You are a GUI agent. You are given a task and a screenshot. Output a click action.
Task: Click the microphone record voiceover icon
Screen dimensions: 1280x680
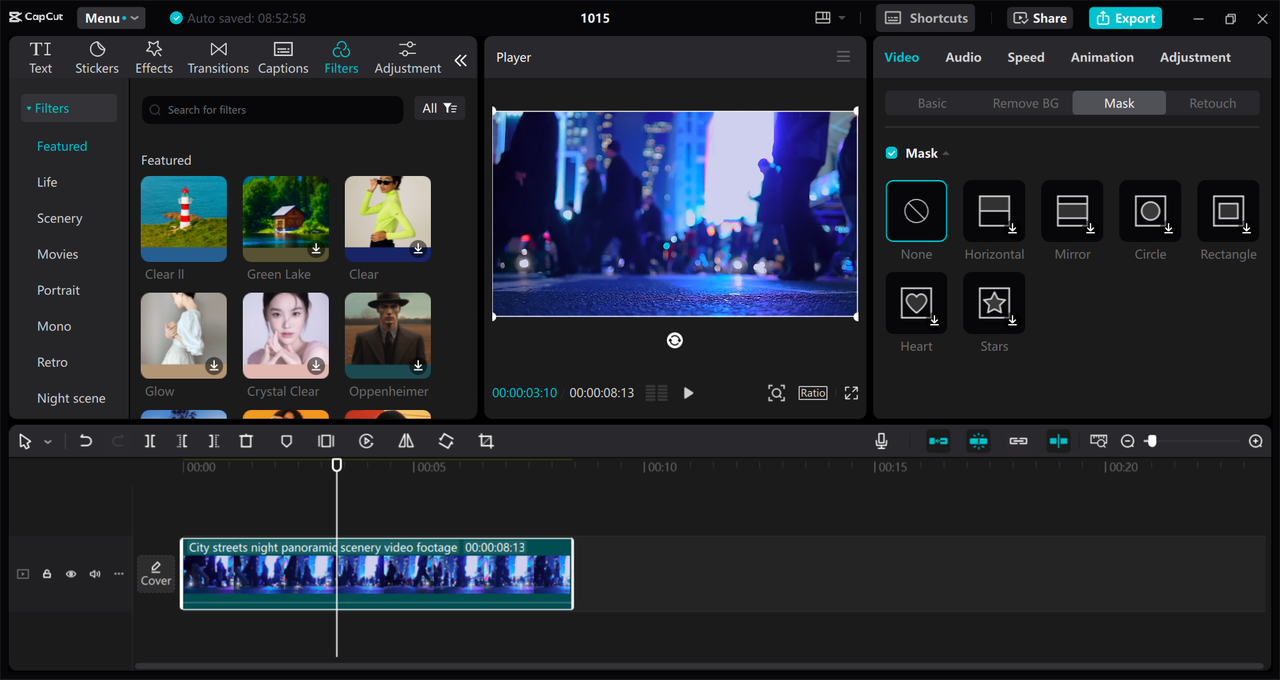(x=881, y=441)
